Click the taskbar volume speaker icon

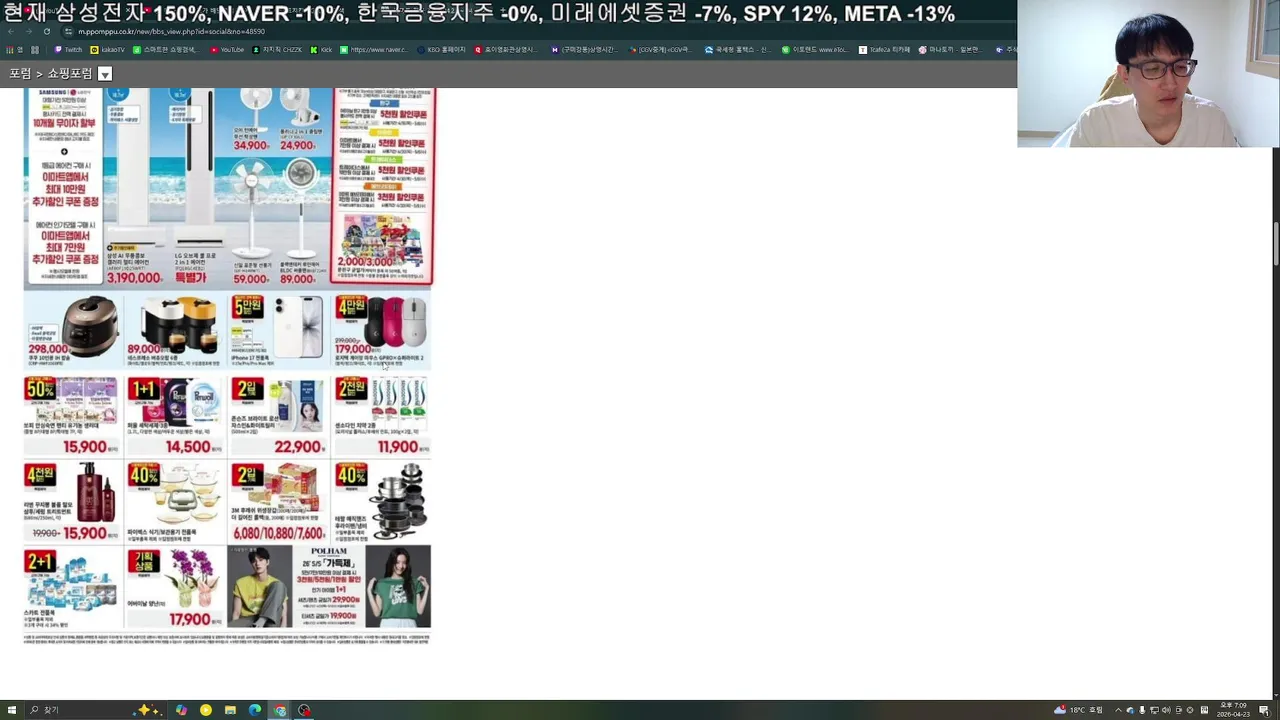(1166, 710)
